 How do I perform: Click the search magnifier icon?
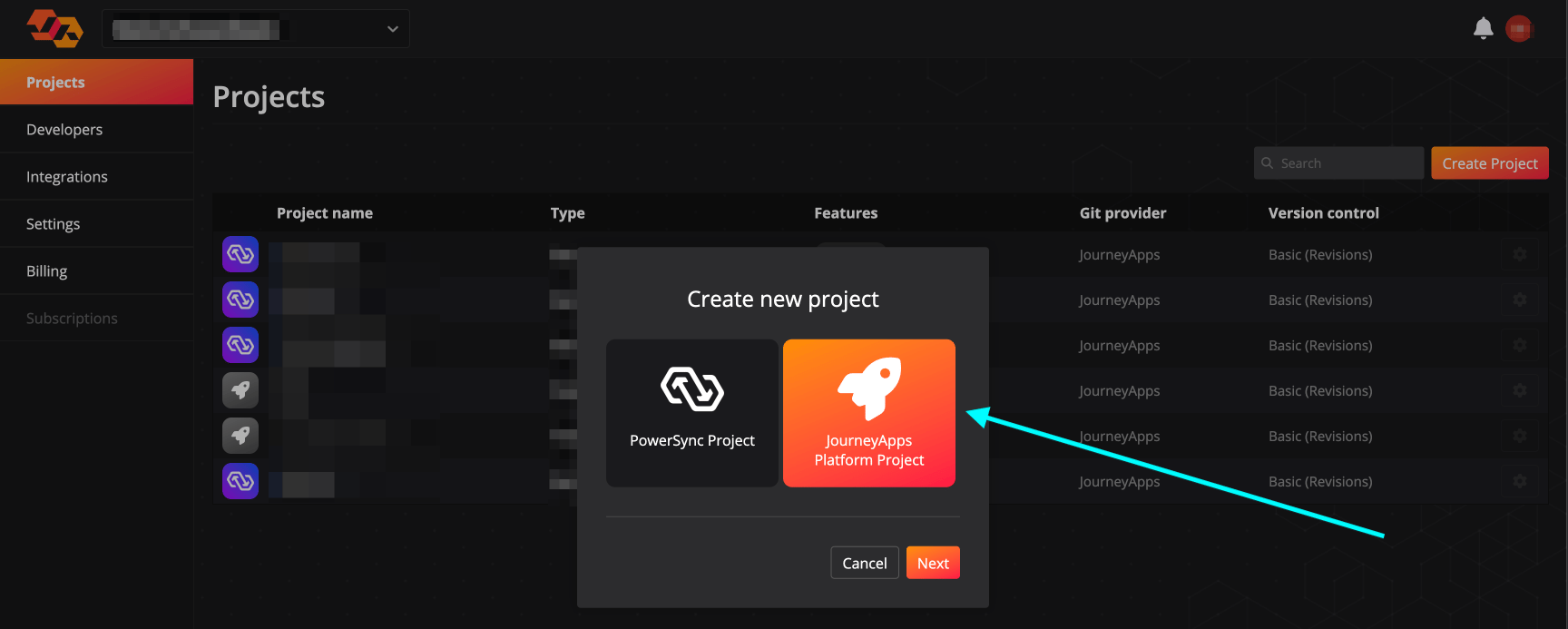pyautogui.click(x=1267, y=163)
